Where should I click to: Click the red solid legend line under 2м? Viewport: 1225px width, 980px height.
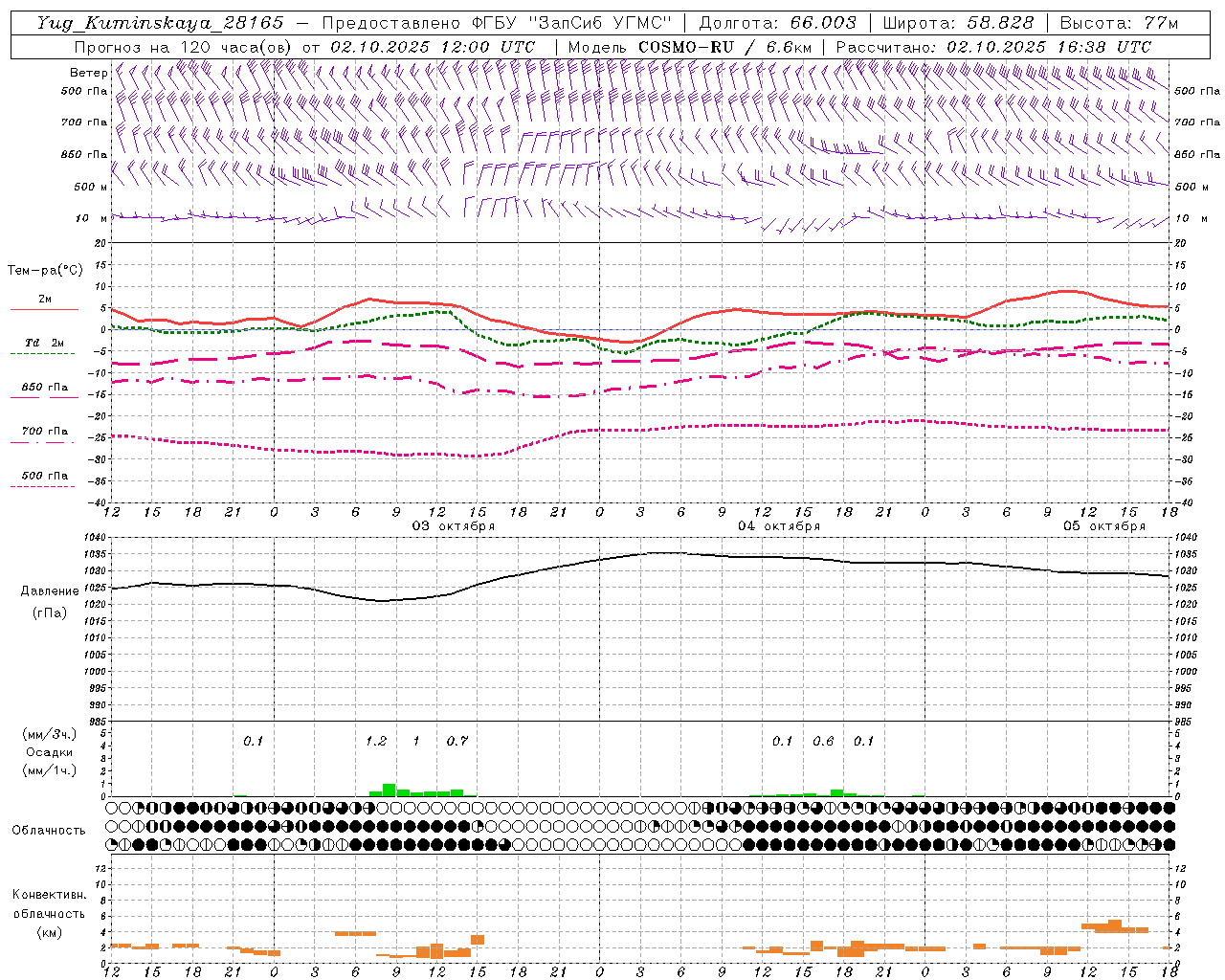click(x=44, y=309)
